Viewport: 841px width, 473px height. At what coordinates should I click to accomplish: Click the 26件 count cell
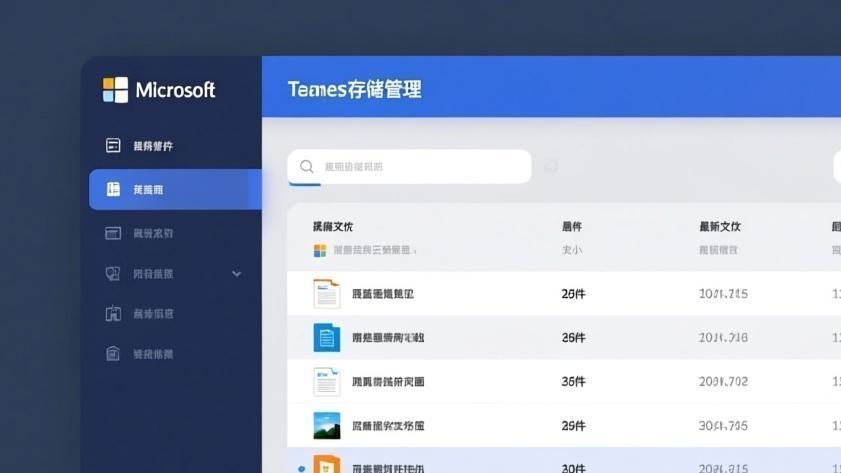tap(573, 338)
